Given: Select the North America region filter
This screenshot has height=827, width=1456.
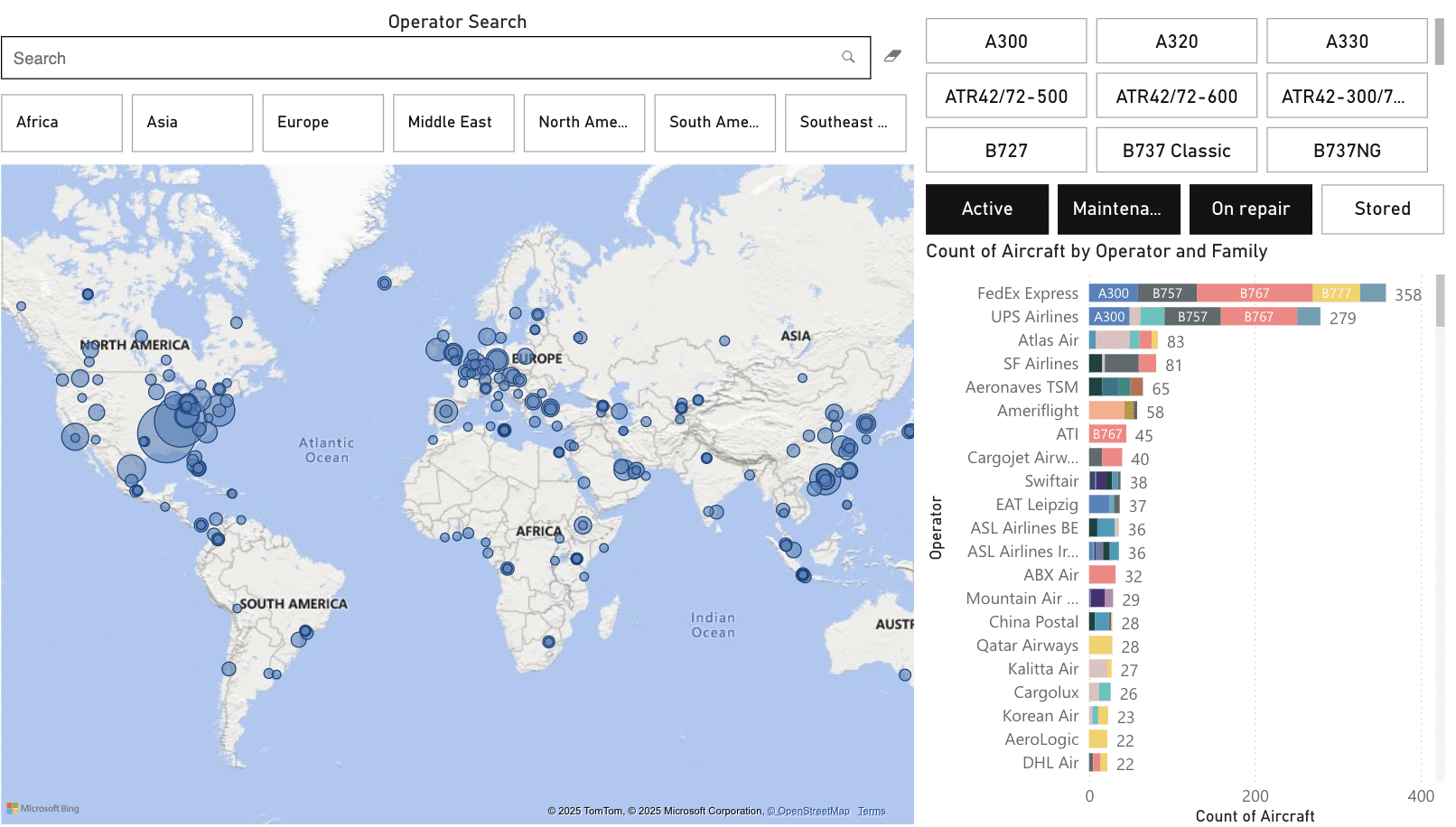Looking at the screenshot, I should click(x=584, y=123).
